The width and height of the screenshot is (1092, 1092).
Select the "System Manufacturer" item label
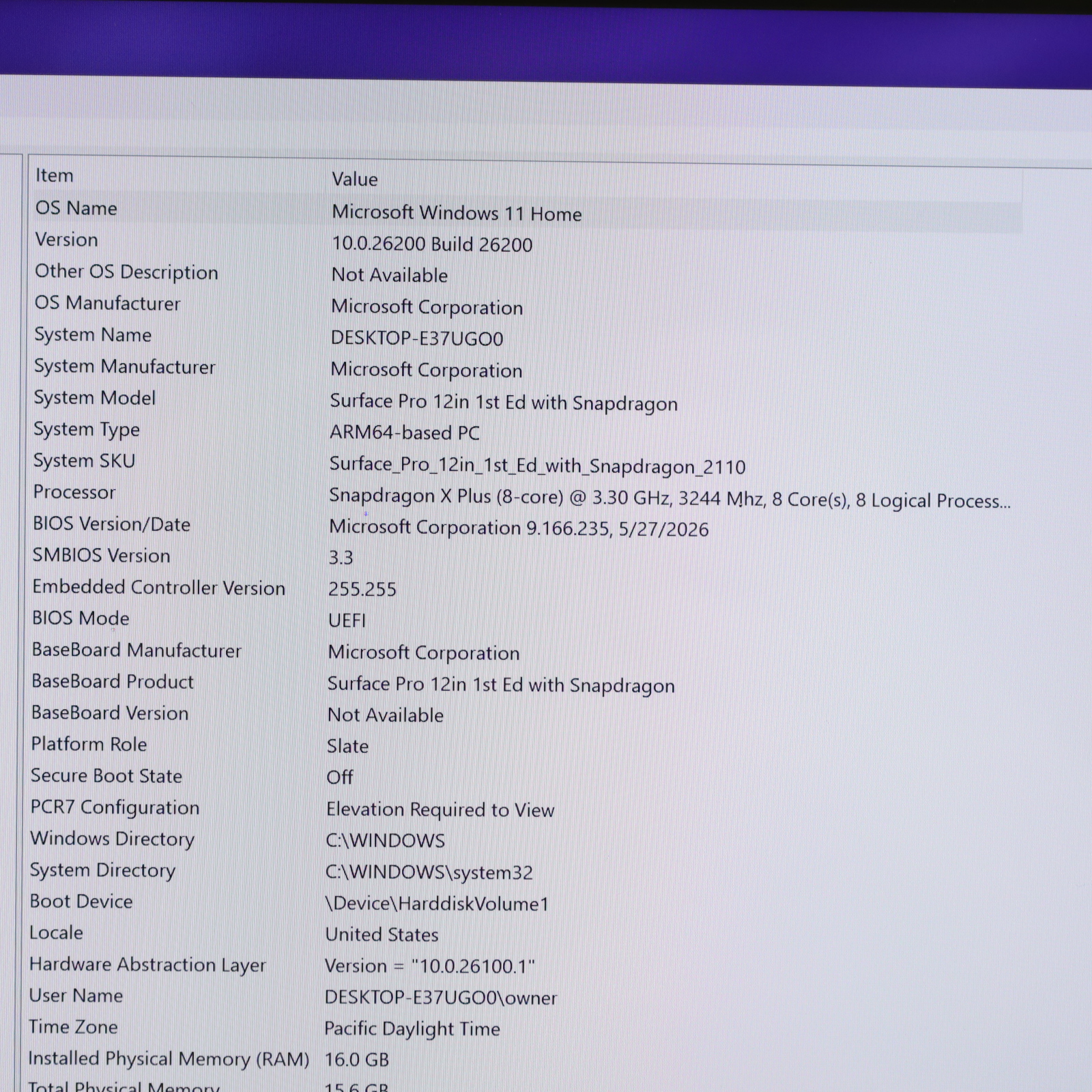tap(124, 367)
